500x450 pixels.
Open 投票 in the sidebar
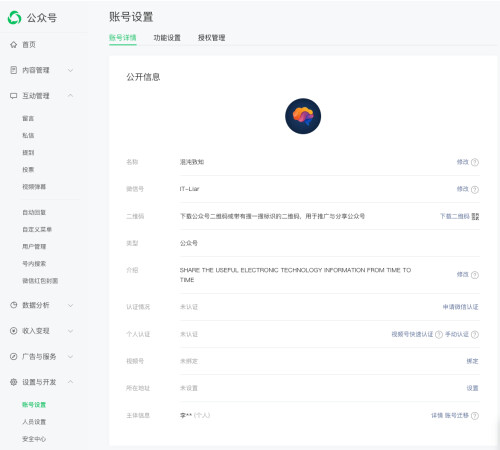click(x=28, y=170)
